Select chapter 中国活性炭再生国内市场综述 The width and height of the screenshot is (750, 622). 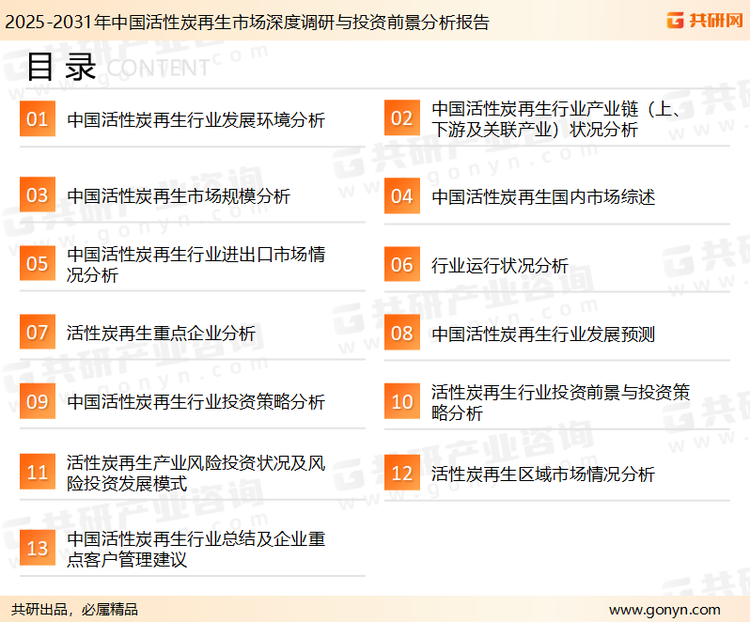coord(543,196)
